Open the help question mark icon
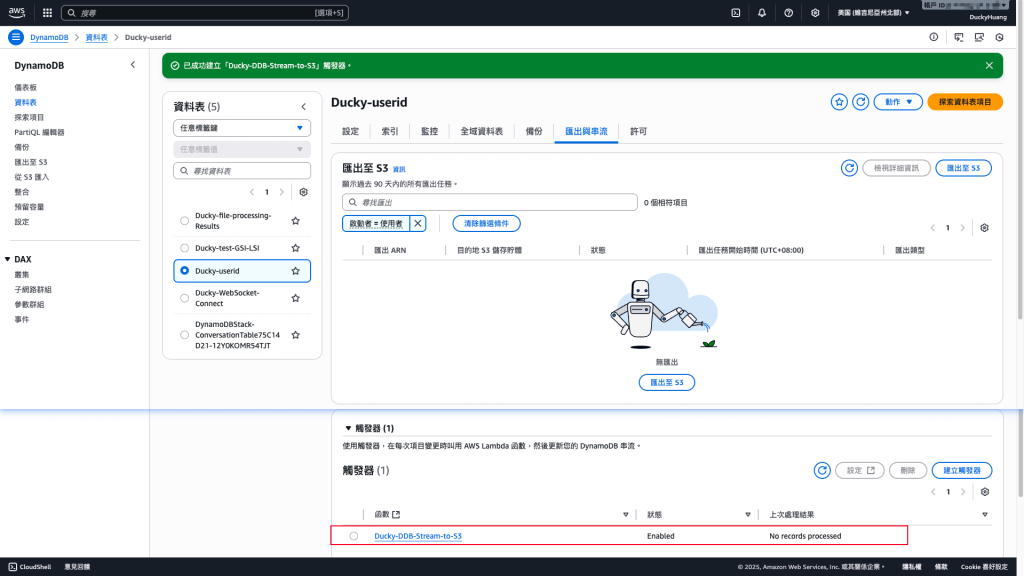The image size is (1024, 576). point(788,12)
